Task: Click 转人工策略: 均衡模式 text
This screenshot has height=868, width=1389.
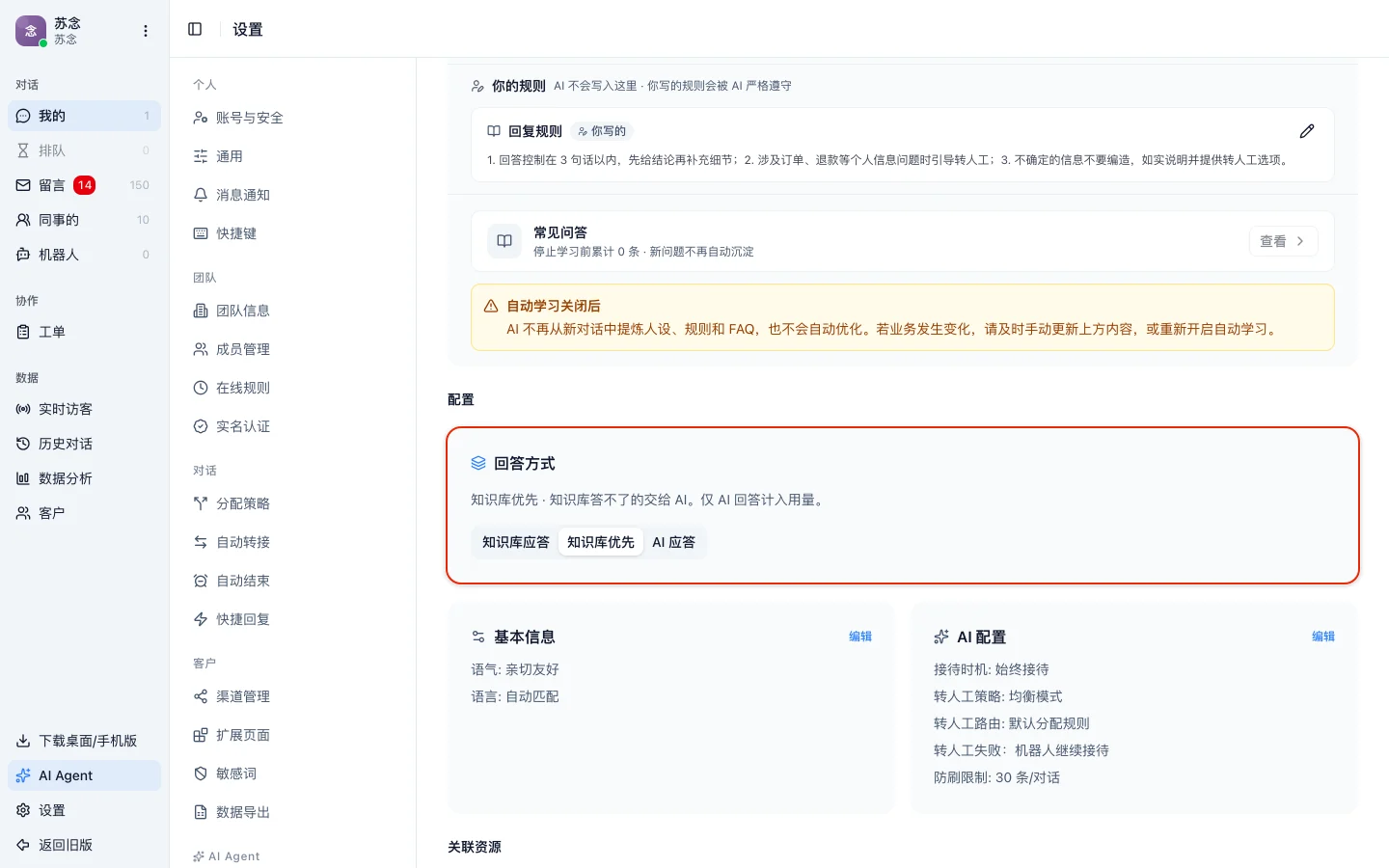Action: coord(998,696)
